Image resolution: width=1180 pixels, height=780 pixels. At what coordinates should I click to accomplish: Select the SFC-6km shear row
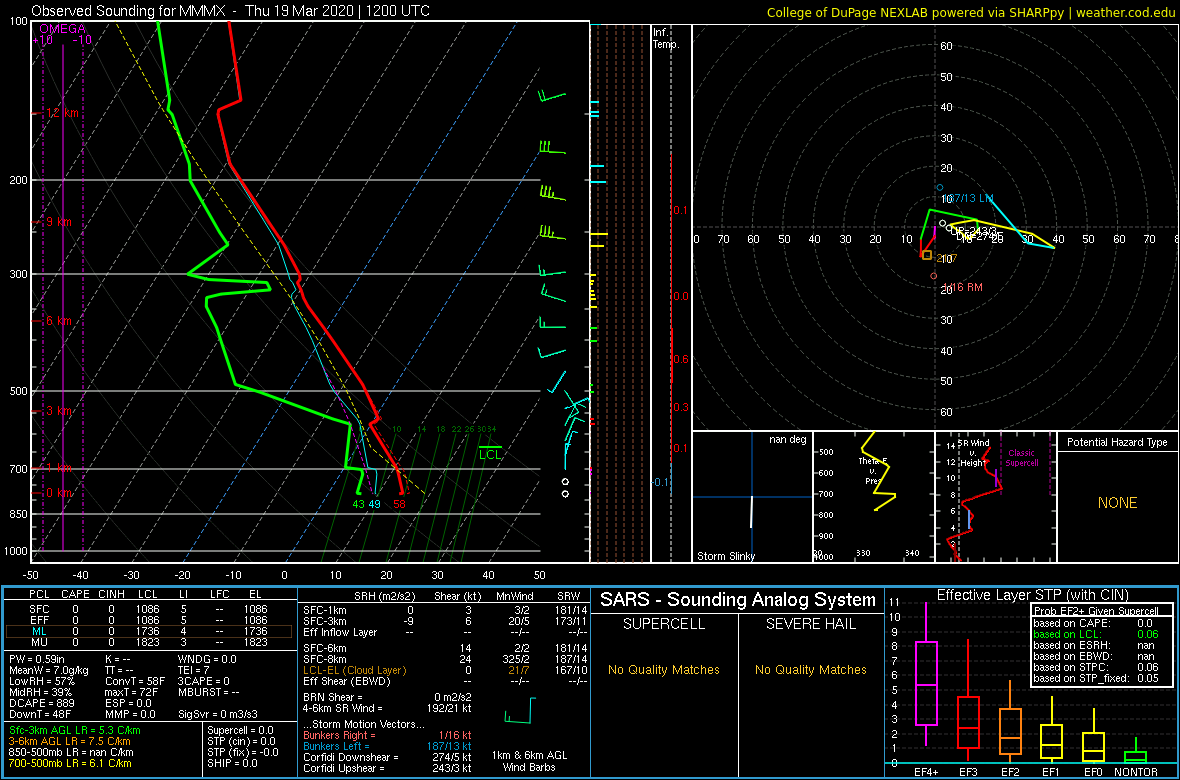point(443,648)
